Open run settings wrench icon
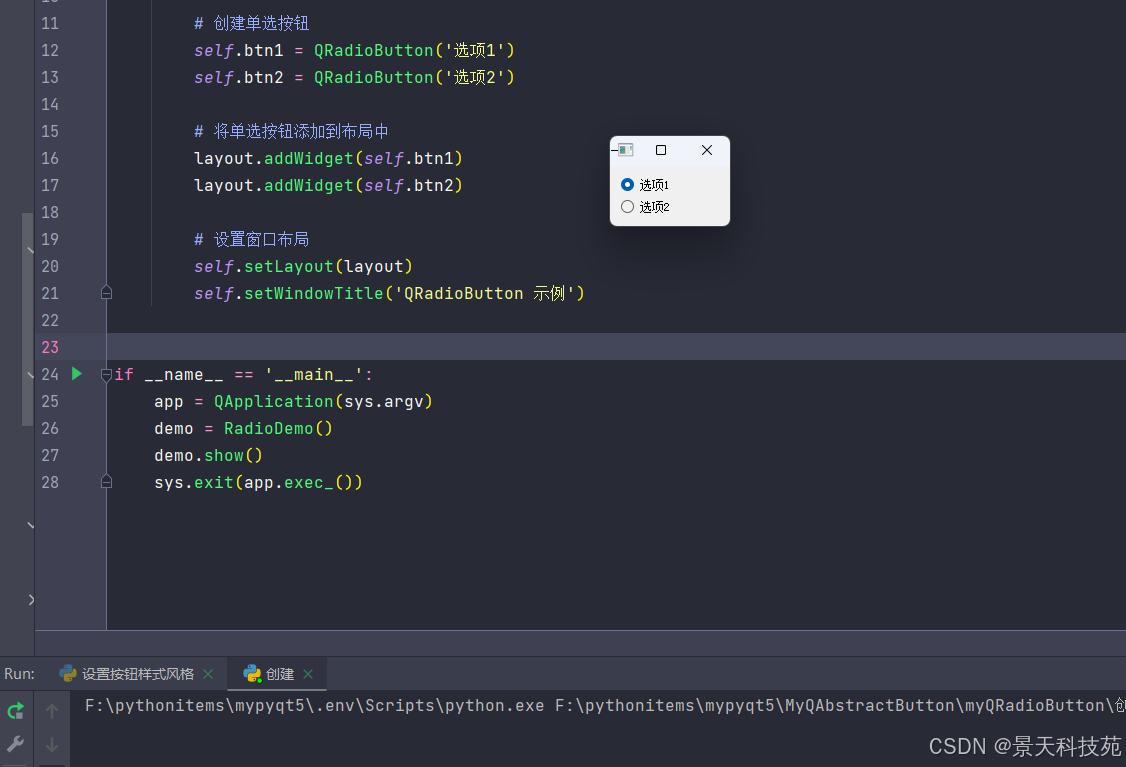This screenshot has height=767, width=1126. (x=15, y=744)
